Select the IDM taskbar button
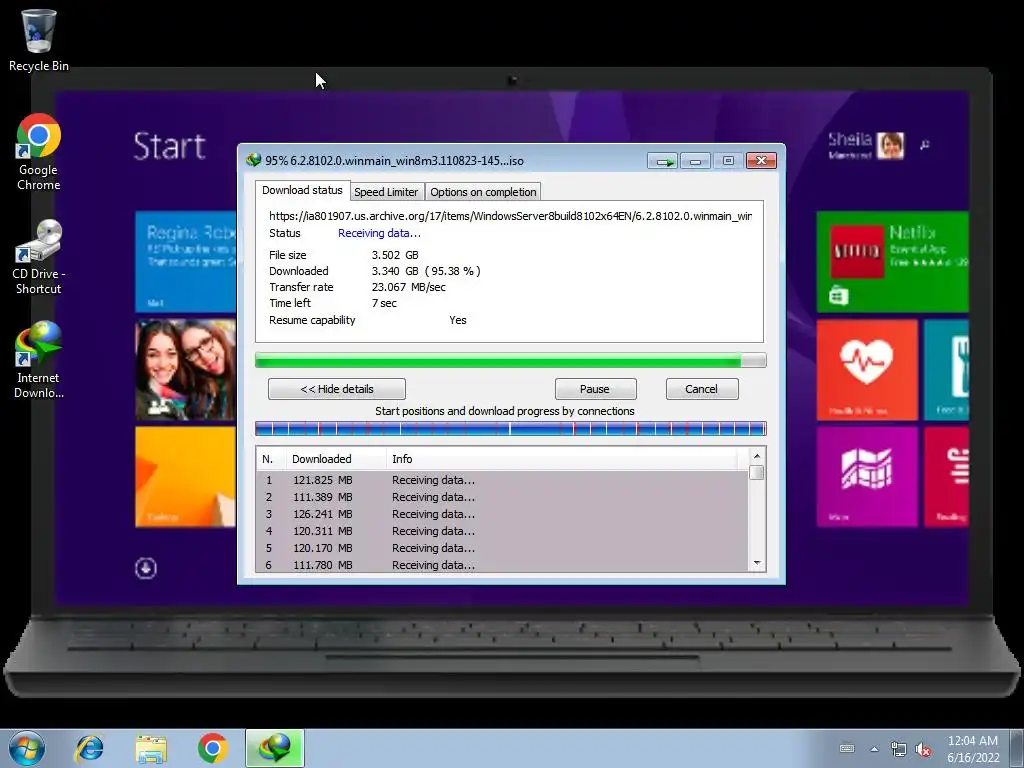Screen dimensions: 1024x768 pos(275,748)
